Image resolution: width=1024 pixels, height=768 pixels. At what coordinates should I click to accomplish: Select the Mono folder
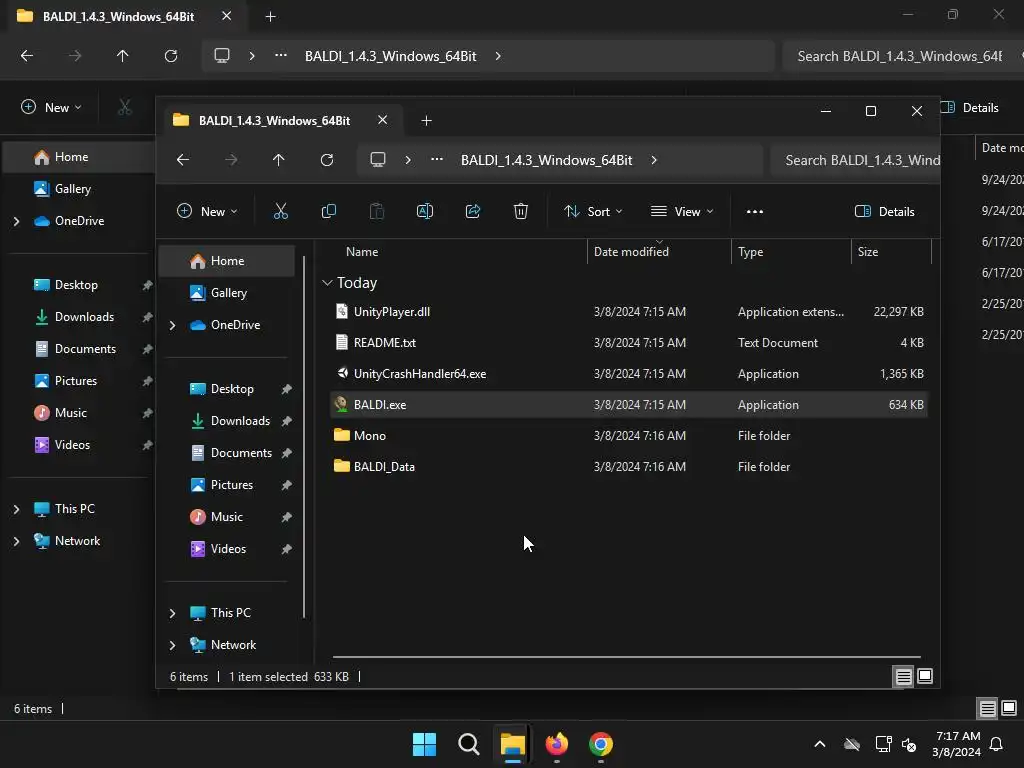pyautogui.click(x=628, y=436)
